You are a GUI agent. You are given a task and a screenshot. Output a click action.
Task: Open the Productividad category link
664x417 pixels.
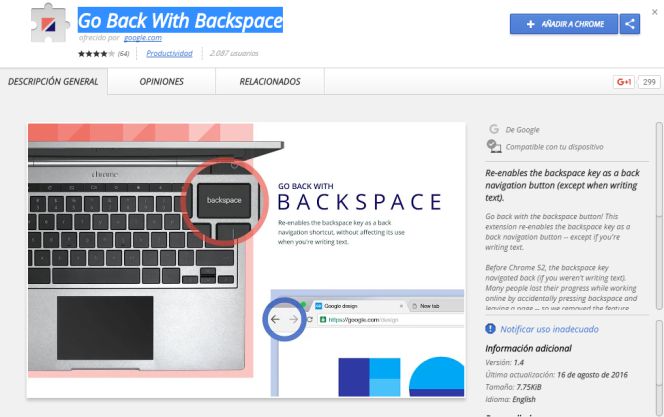[x=169, y=53]
